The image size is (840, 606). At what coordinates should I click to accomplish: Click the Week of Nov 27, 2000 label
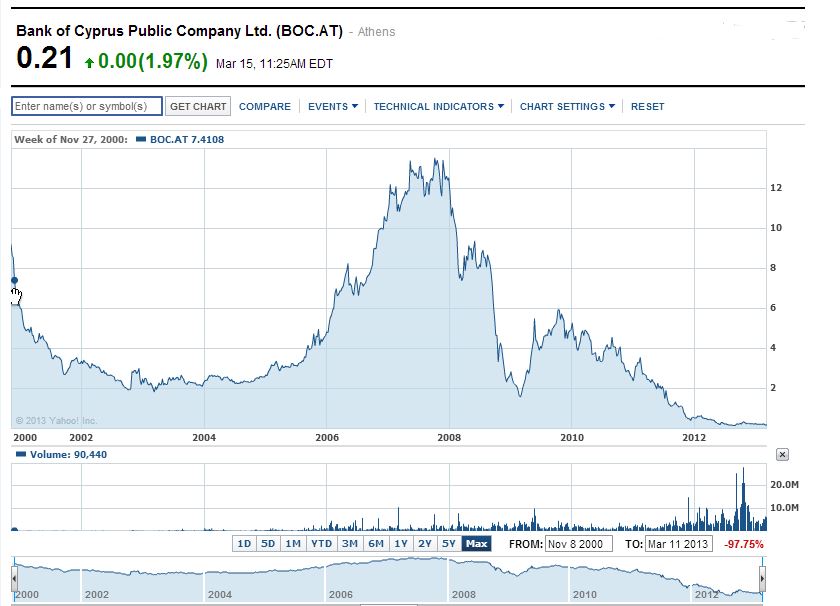pos(71,139)
